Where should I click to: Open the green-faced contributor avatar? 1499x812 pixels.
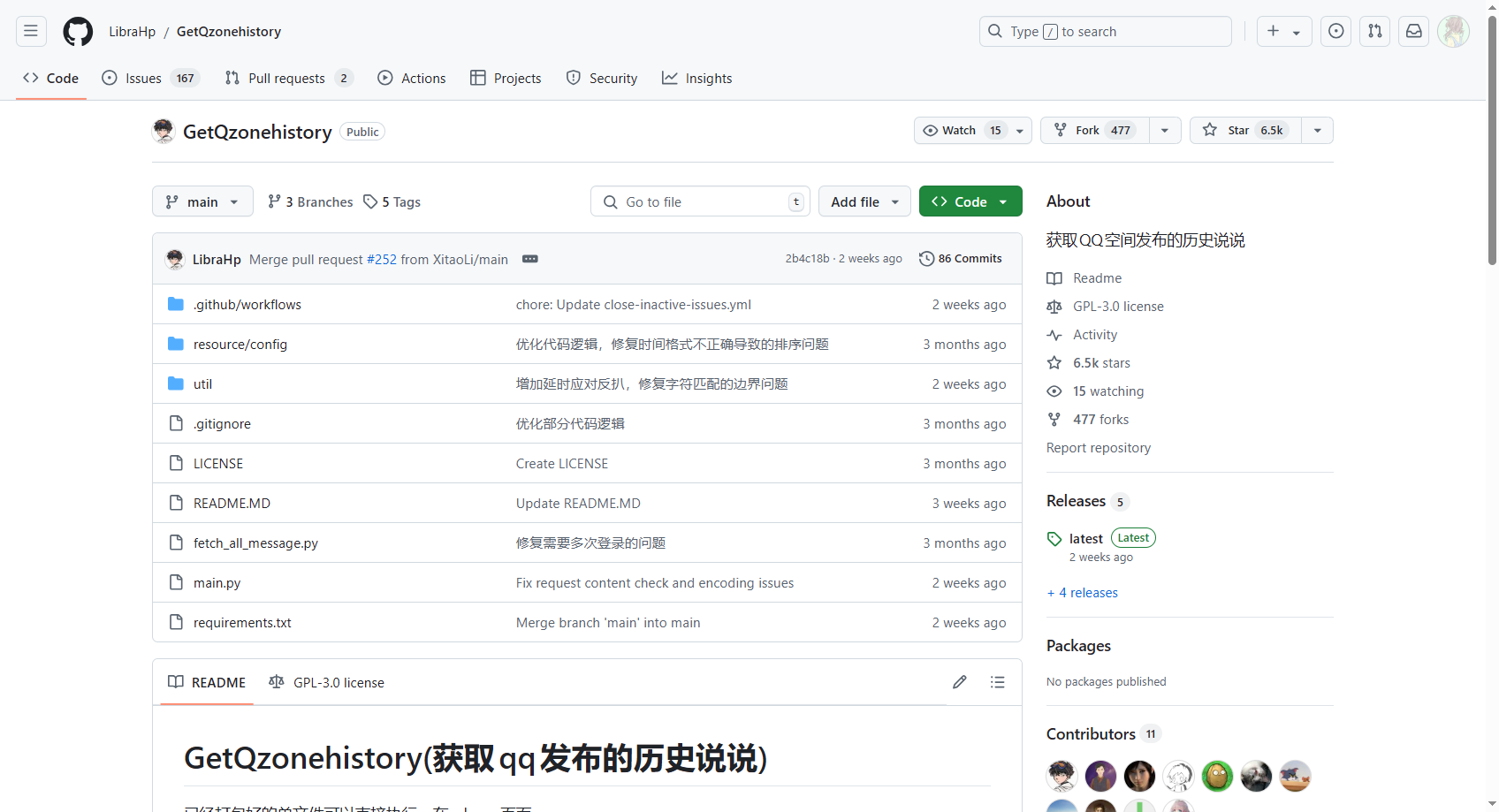pyautogui.click(x=1217, y=776)
